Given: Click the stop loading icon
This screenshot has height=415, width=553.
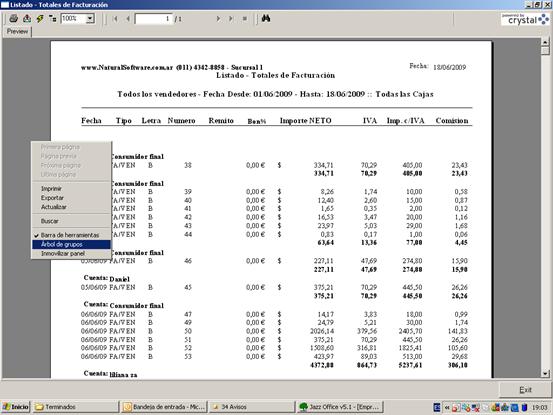Looking at the screenshot, I should [244, 19].
